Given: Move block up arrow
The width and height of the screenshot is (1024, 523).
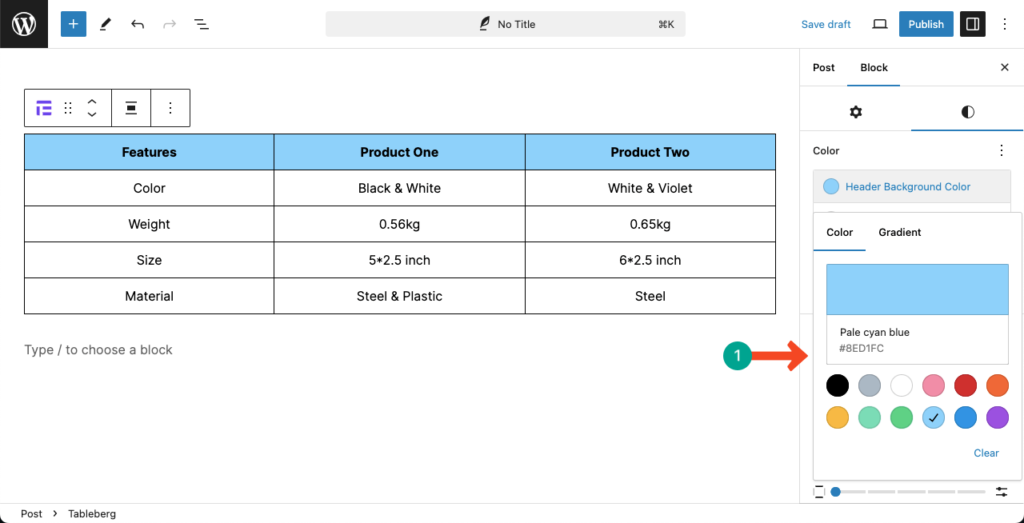Looking at the screenshot, I should [92, 102].
